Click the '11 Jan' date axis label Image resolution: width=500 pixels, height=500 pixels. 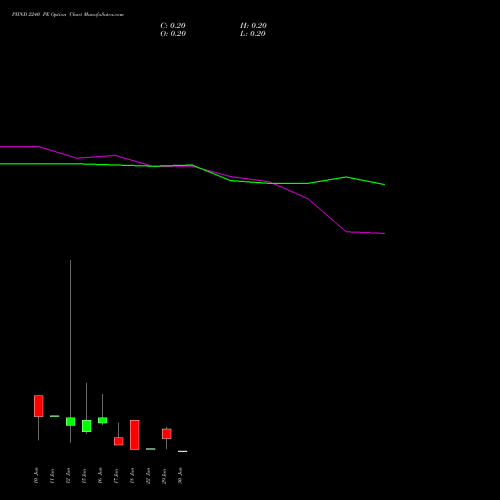pyautogui.click(x=52, y=476)
